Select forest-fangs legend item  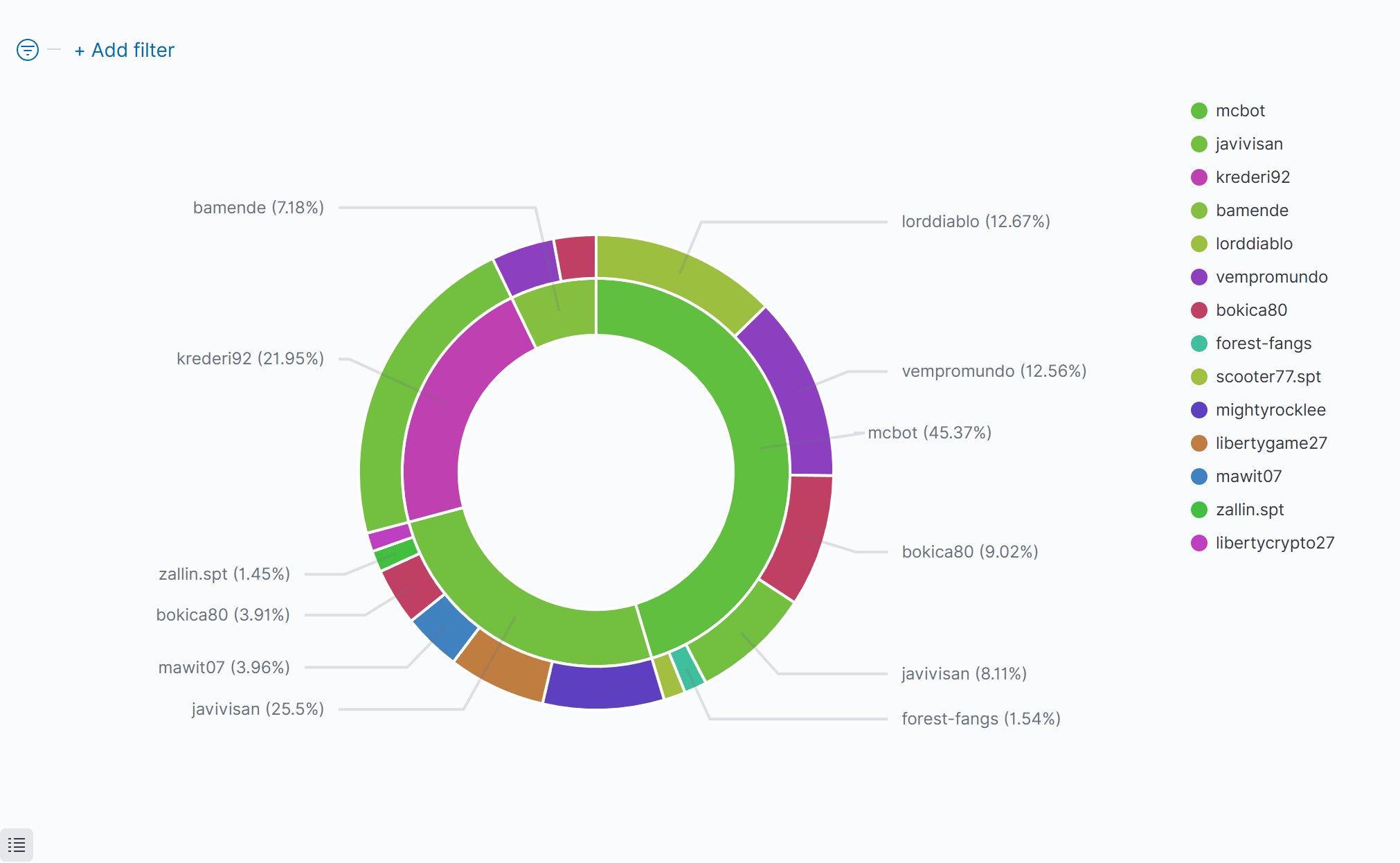[1263, 344]
